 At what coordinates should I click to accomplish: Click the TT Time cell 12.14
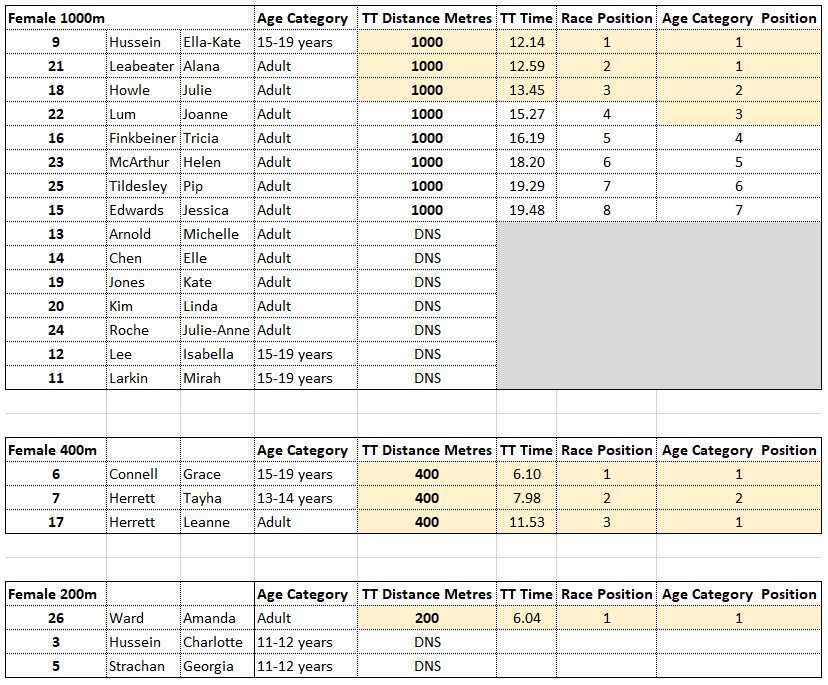tap(526, 42)
